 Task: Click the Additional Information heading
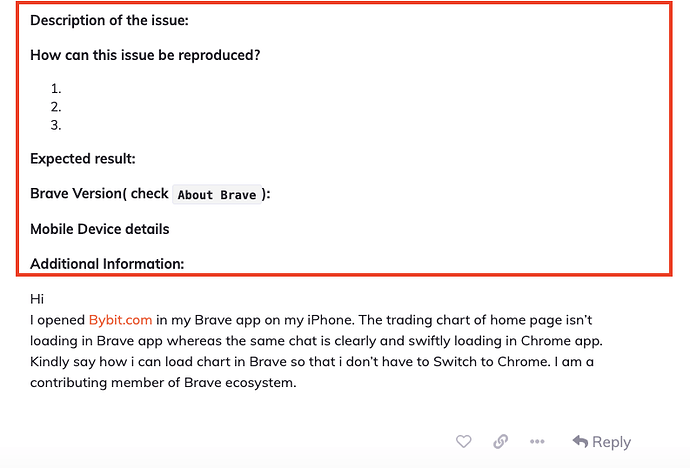click(107, 264)
